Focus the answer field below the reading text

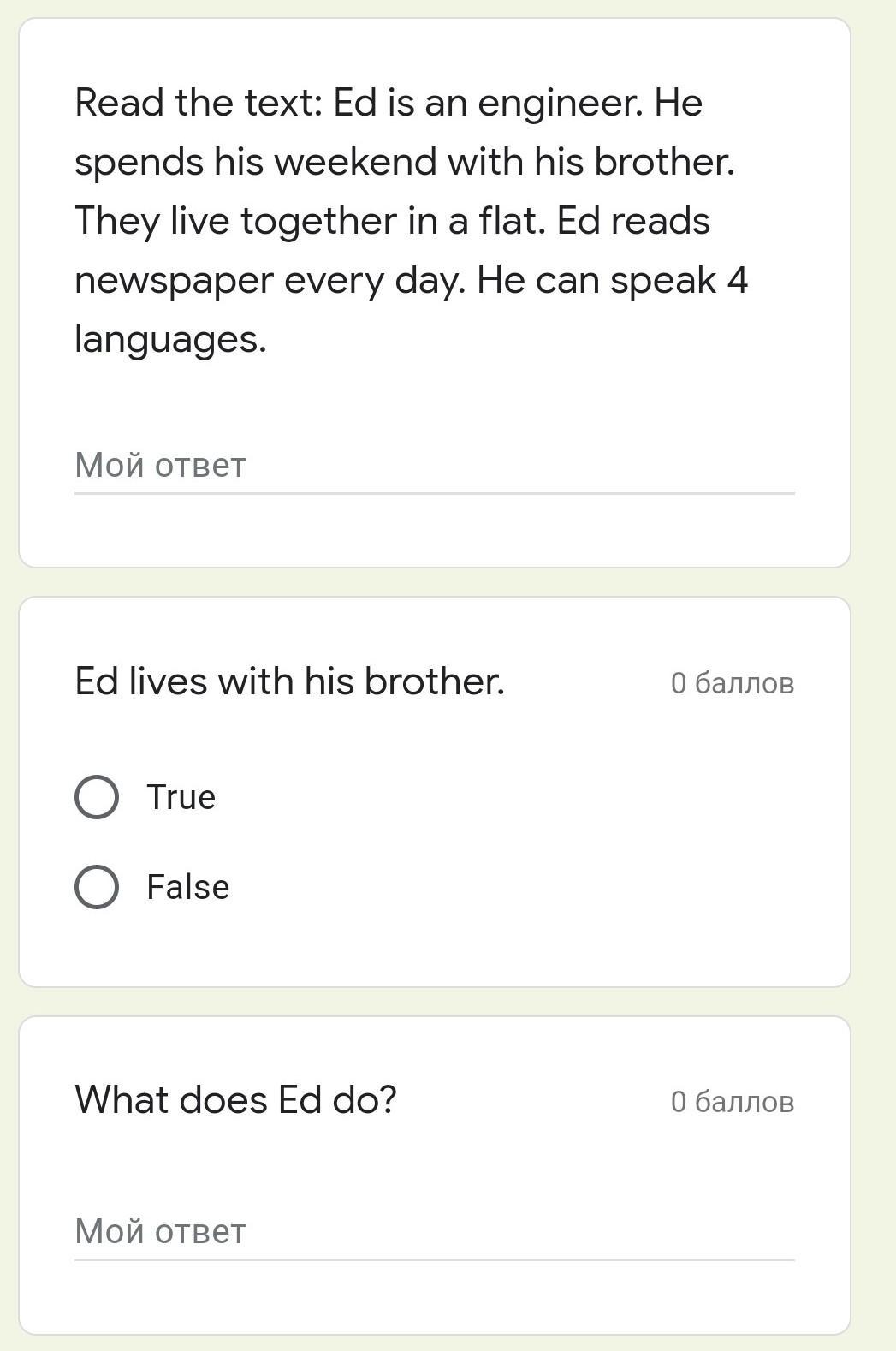point(434,466)
